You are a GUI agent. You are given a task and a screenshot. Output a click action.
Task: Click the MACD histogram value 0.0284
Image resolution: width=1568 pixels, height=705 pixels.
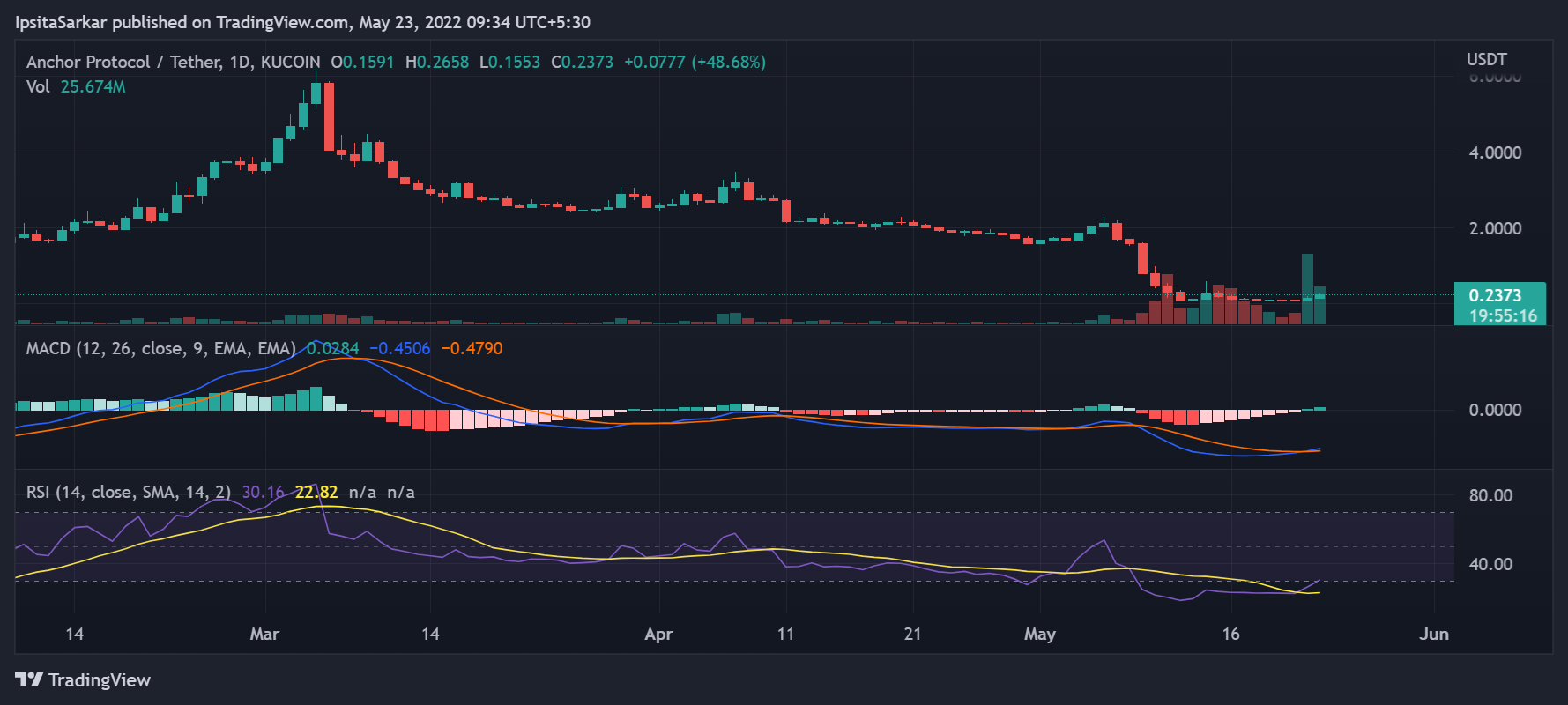coord(333,348)
